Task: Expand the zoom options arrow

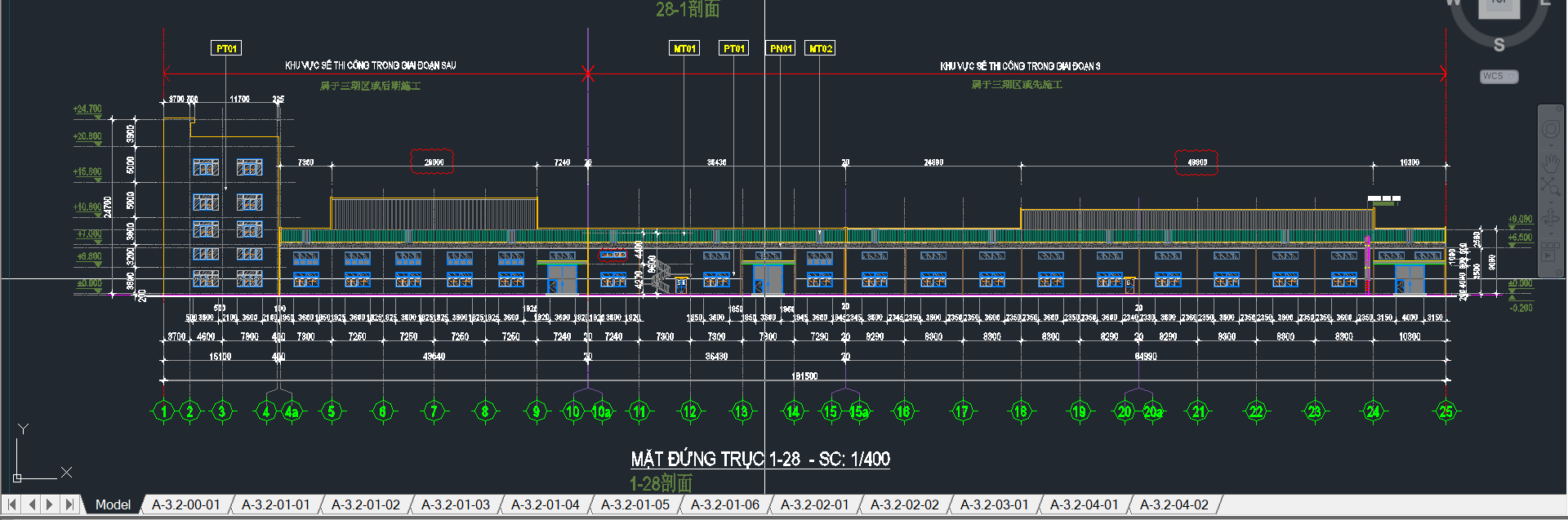Action: [x=1550, y=202]
